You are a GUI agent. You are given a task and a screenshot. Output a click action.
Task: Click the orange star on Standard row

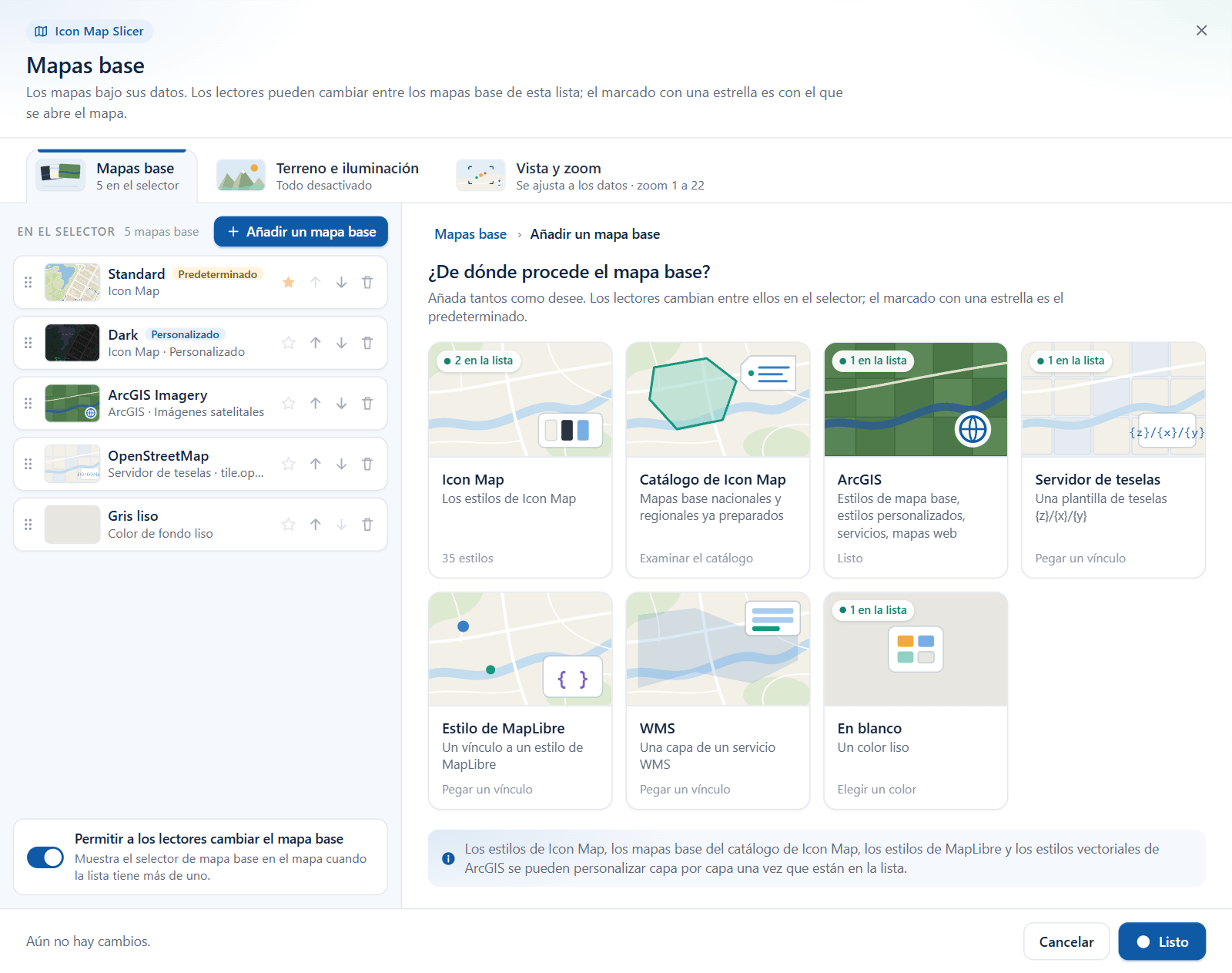[x=289, y=283]
